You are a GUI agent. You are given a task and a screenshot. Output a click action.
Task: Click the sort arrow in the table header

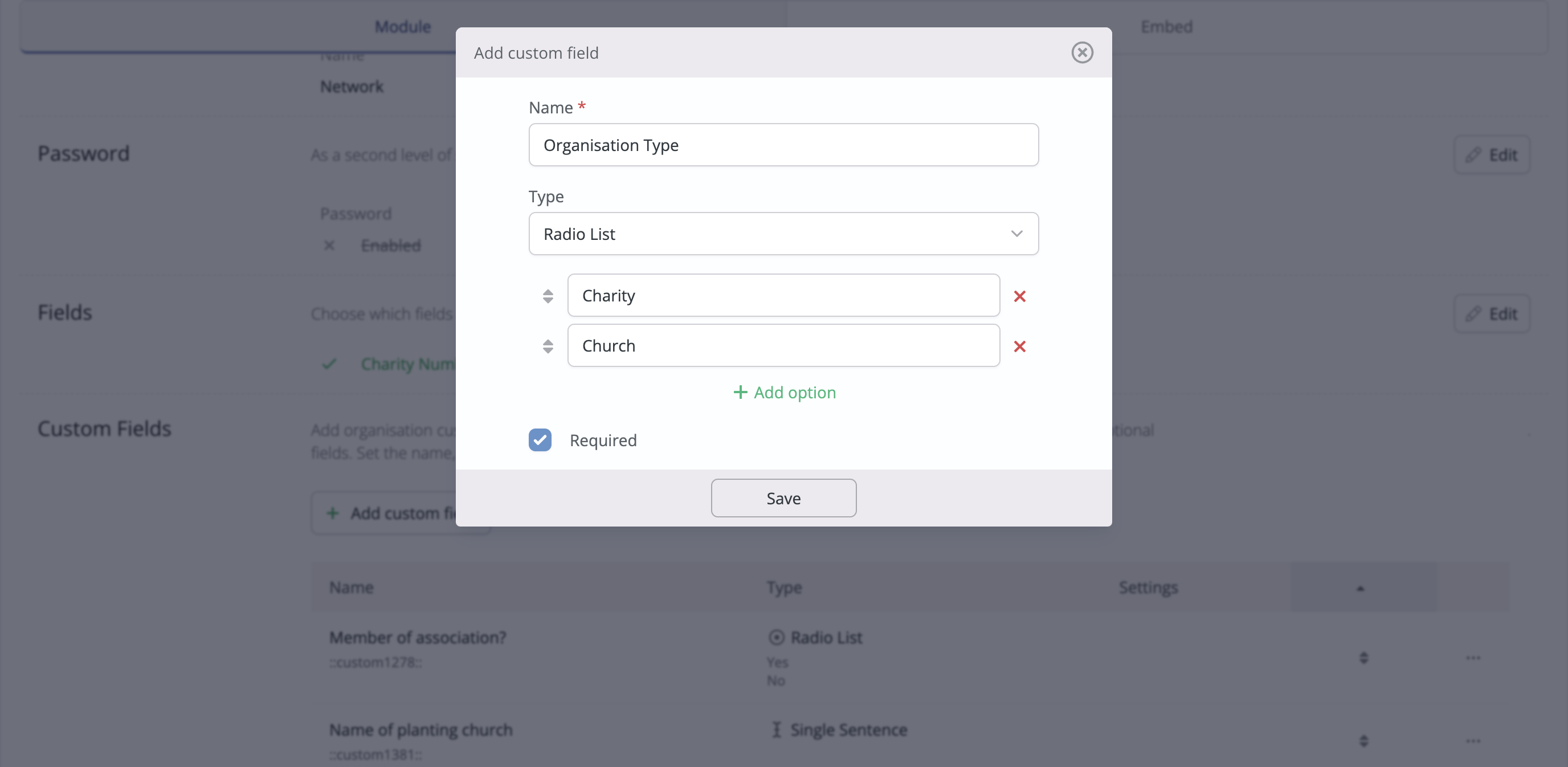coord(1361,588)
